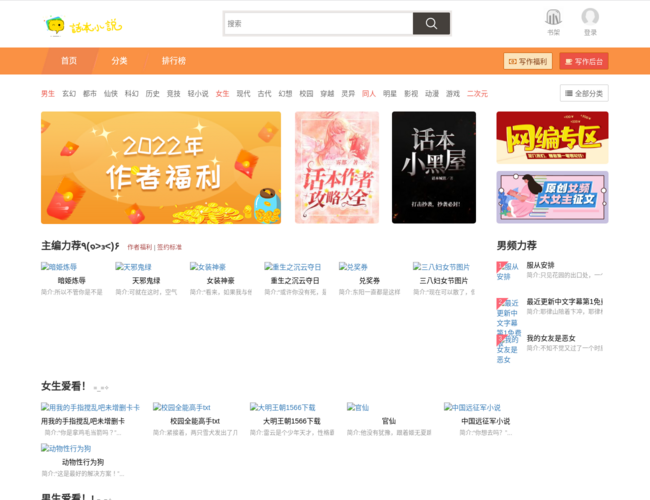Choose the 二次元 category link

pos(477,94)
